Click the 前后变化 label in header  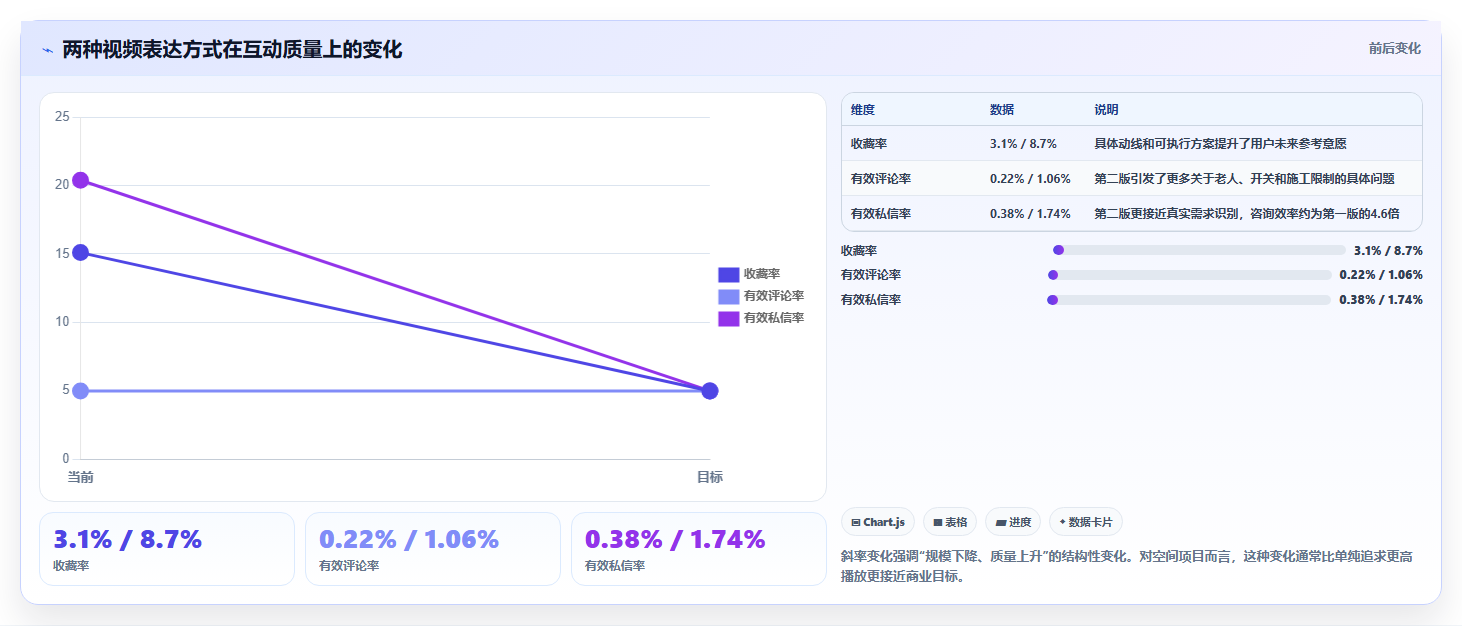click(1394, 48)
